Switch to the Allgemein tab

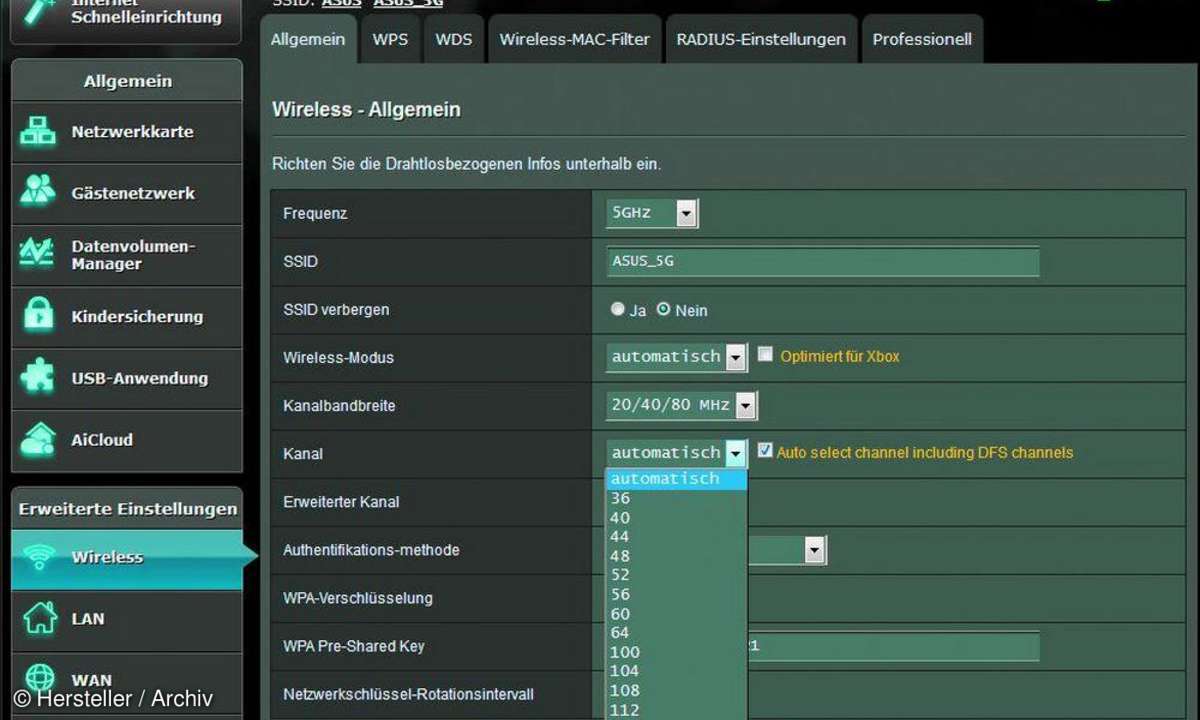pyautogui.click(x=308, y=40)
